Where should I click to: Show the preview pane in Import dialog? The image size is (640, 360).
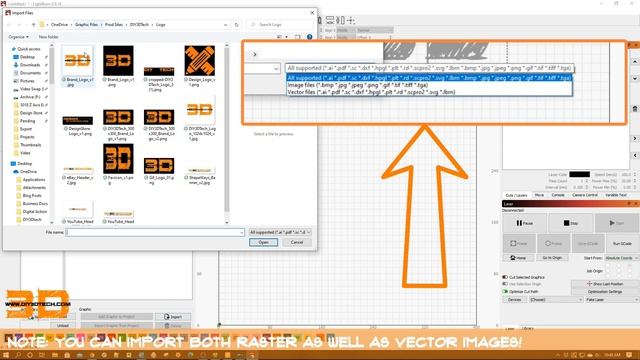(298, 37)
